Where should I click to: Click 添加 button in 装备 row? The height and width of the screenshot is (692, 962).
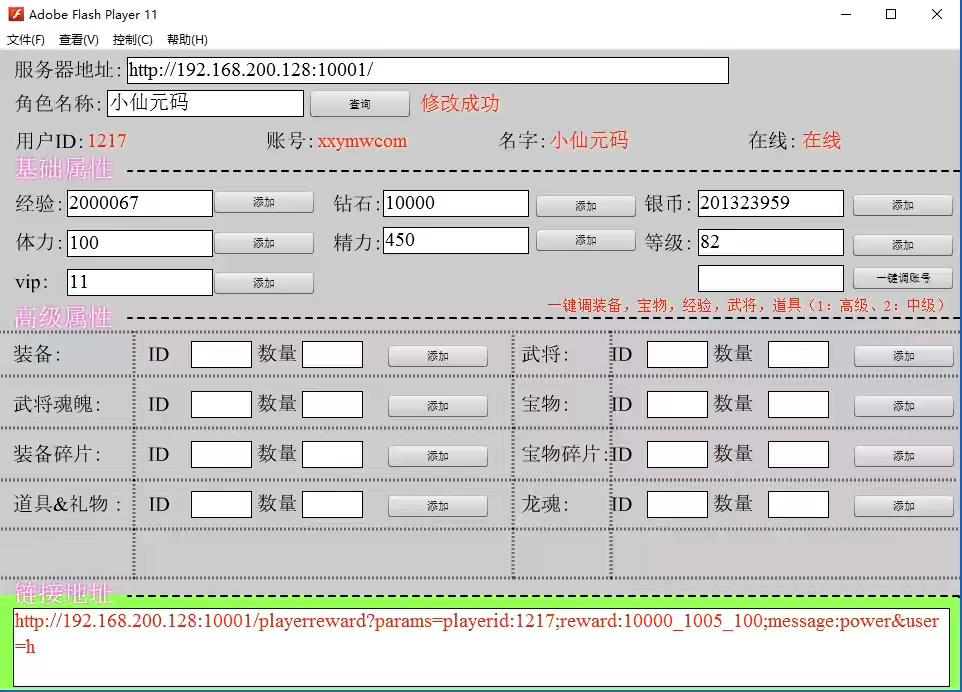(x=438, y=356)
